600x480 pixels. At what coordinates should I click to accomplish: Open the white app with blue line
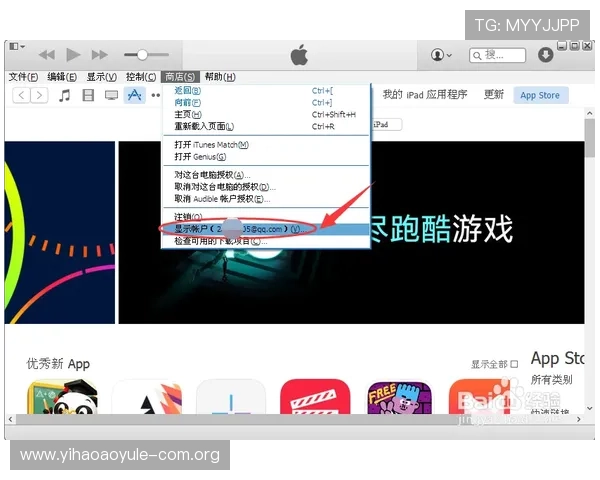(231, 397)
